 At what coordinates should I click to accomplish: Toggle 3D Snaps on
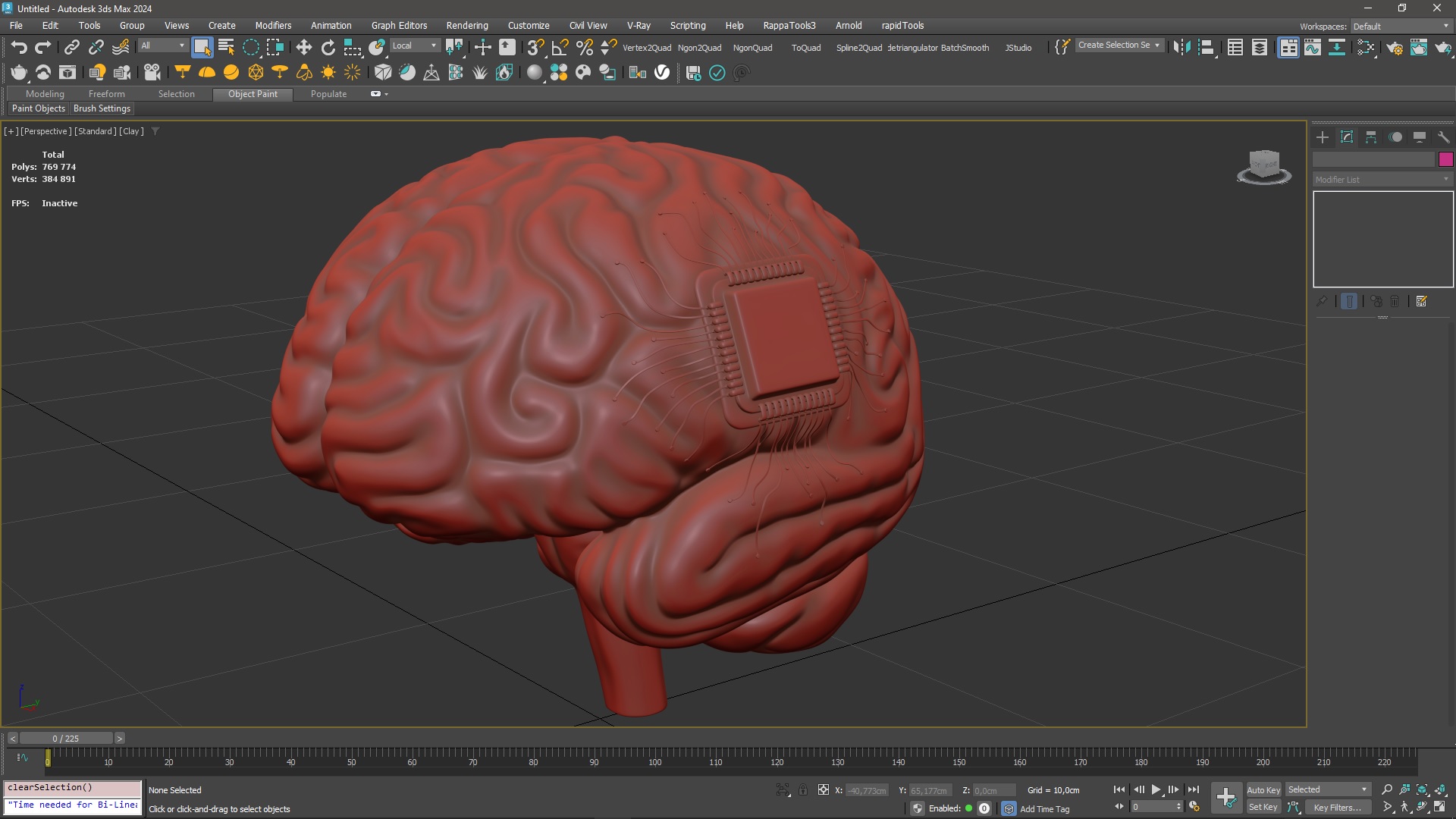tap(535, 47)
